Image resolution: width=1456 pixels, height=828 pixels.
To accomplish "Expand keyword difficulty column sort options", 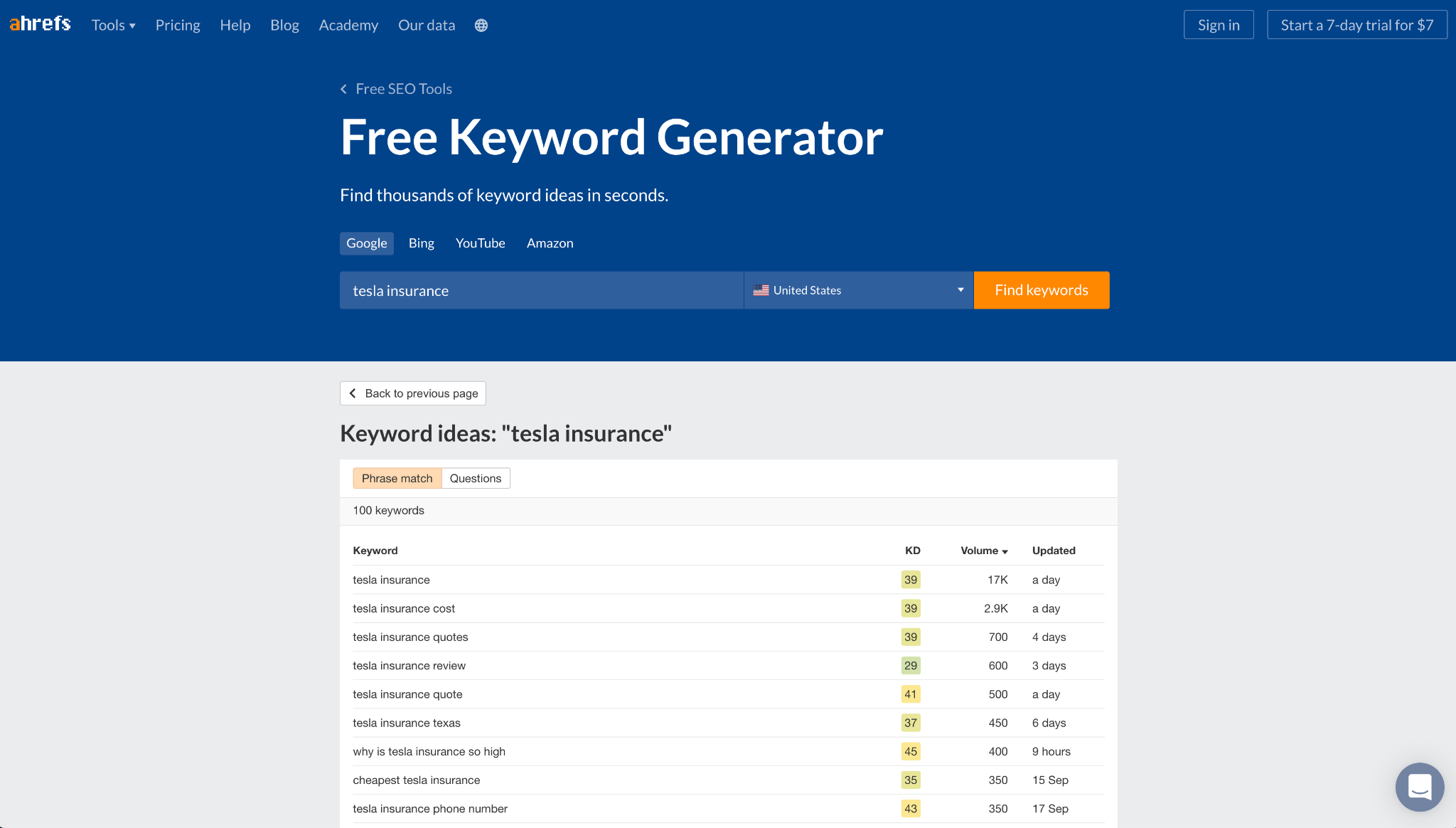I will [912, 551].
